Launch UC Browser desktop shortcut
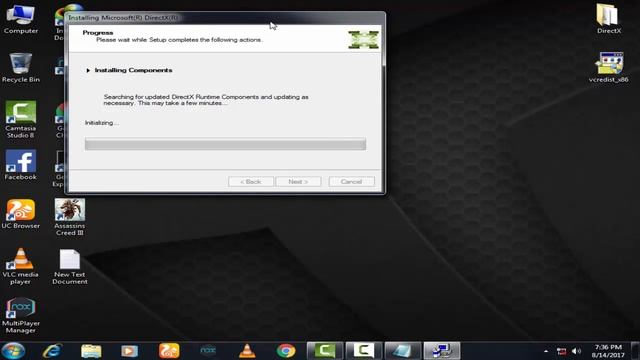This screenshot has height=360, width=640. pyautogui.click(x=20, y=213)
